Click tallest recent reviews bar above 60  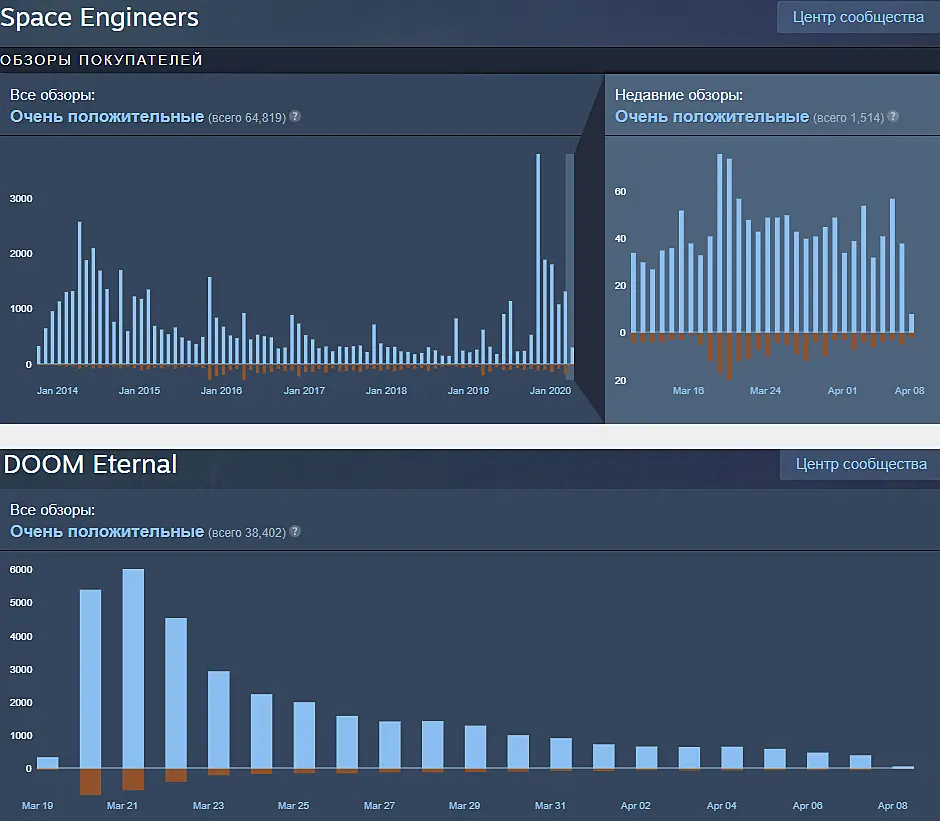719,243
